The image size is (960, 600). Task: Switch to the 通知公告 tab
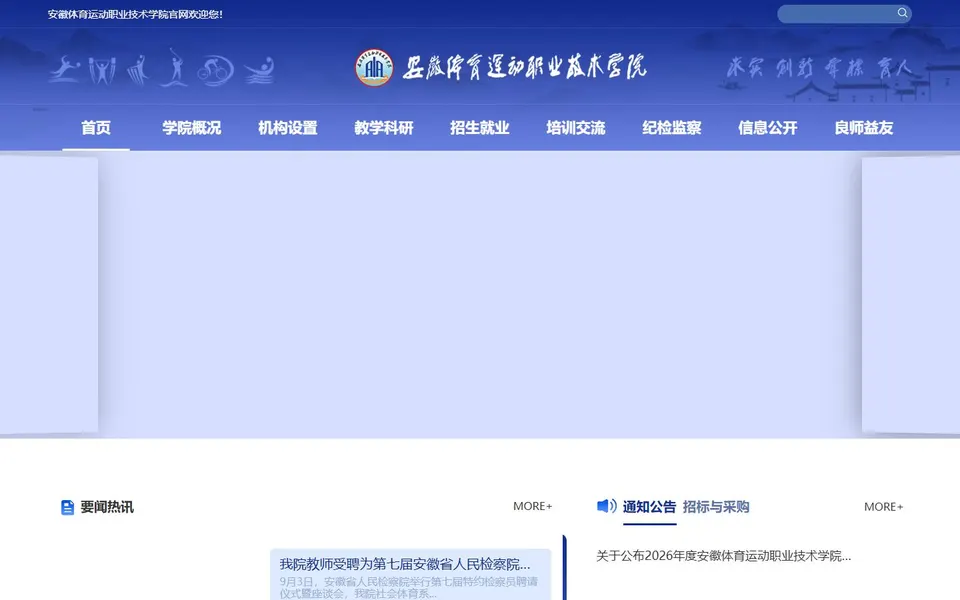coord(650,507)
